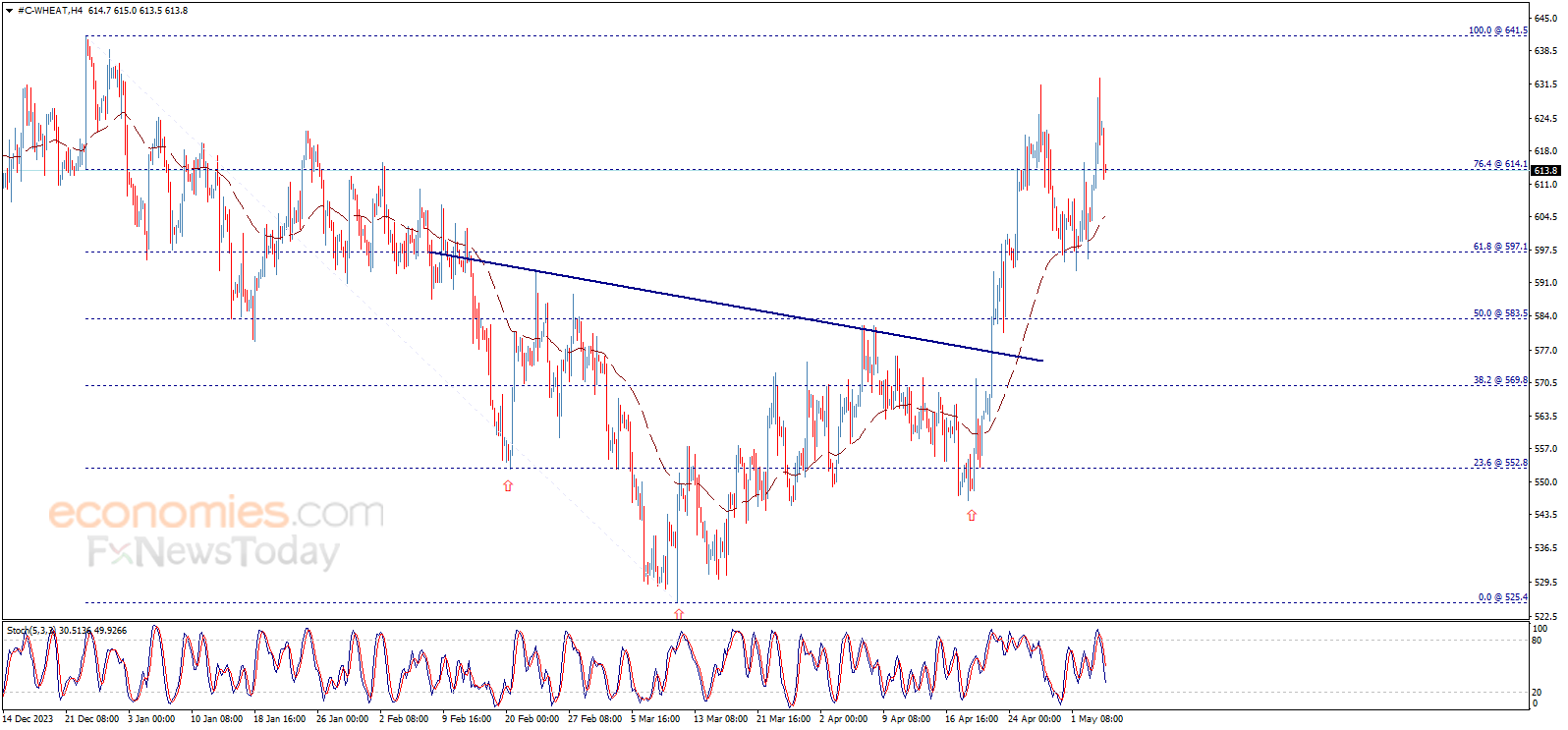Viewport: 1568px width, 730px height.
Task: Select the 23.6 @ 552.8 Fibonacci label
Action: click(x=1500, y=463)
